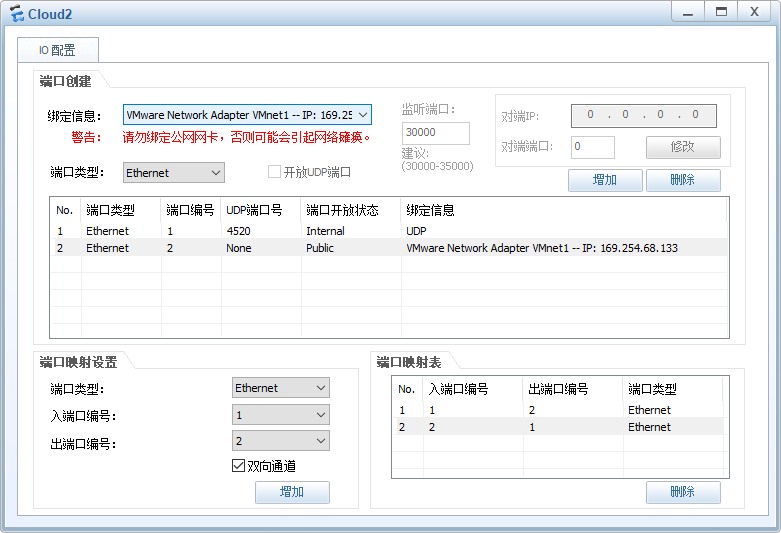The width and height of the screenshot is (781, 533).
Task: Click 增加 button under port mapping settings
Action: 292,492
